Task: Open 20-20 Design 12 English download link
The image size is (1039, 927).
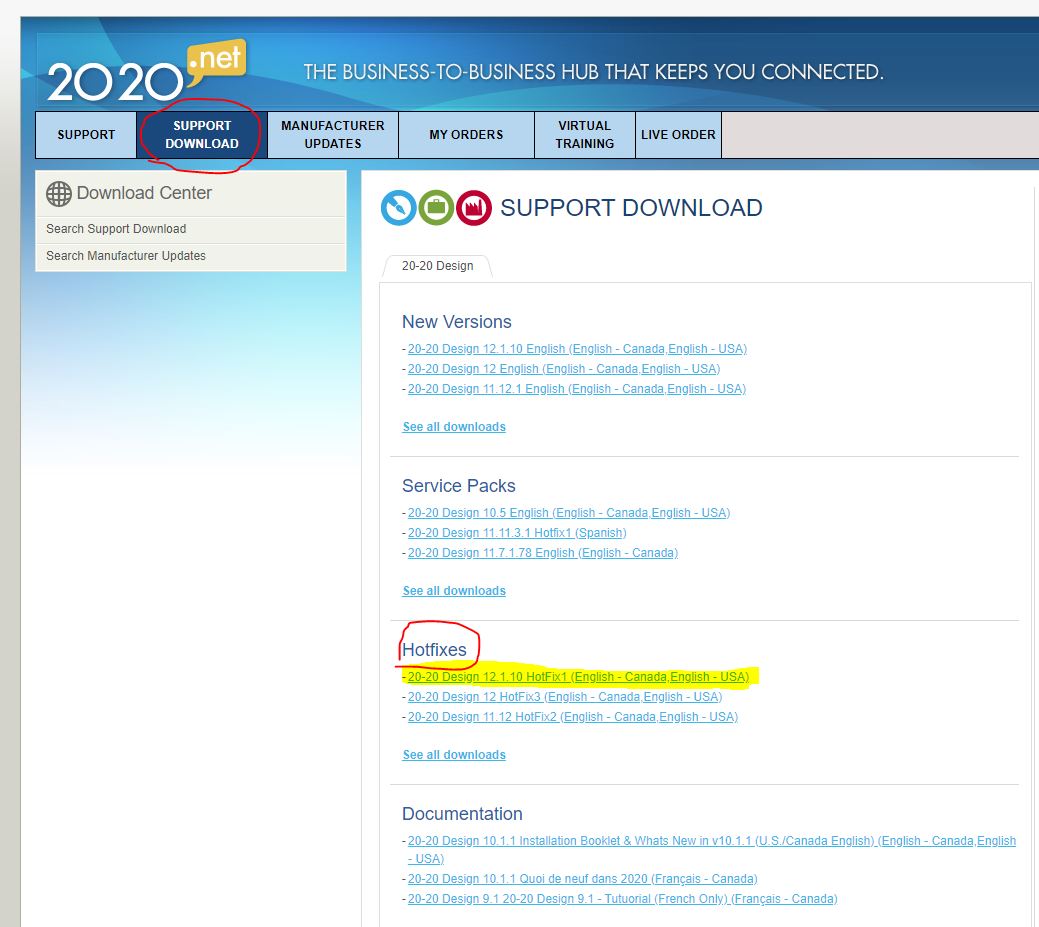Action: pos(564,368)
